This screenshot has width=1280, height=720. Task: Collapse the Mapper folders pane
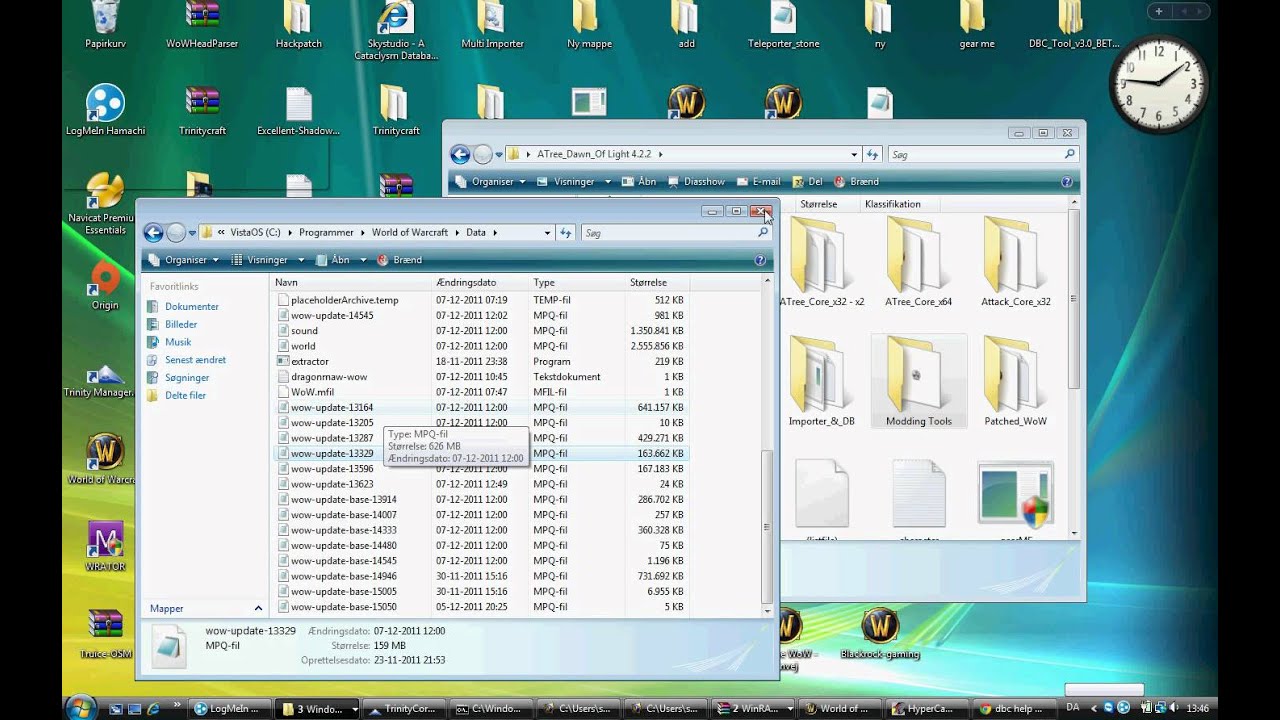click(x=258, y=608)
